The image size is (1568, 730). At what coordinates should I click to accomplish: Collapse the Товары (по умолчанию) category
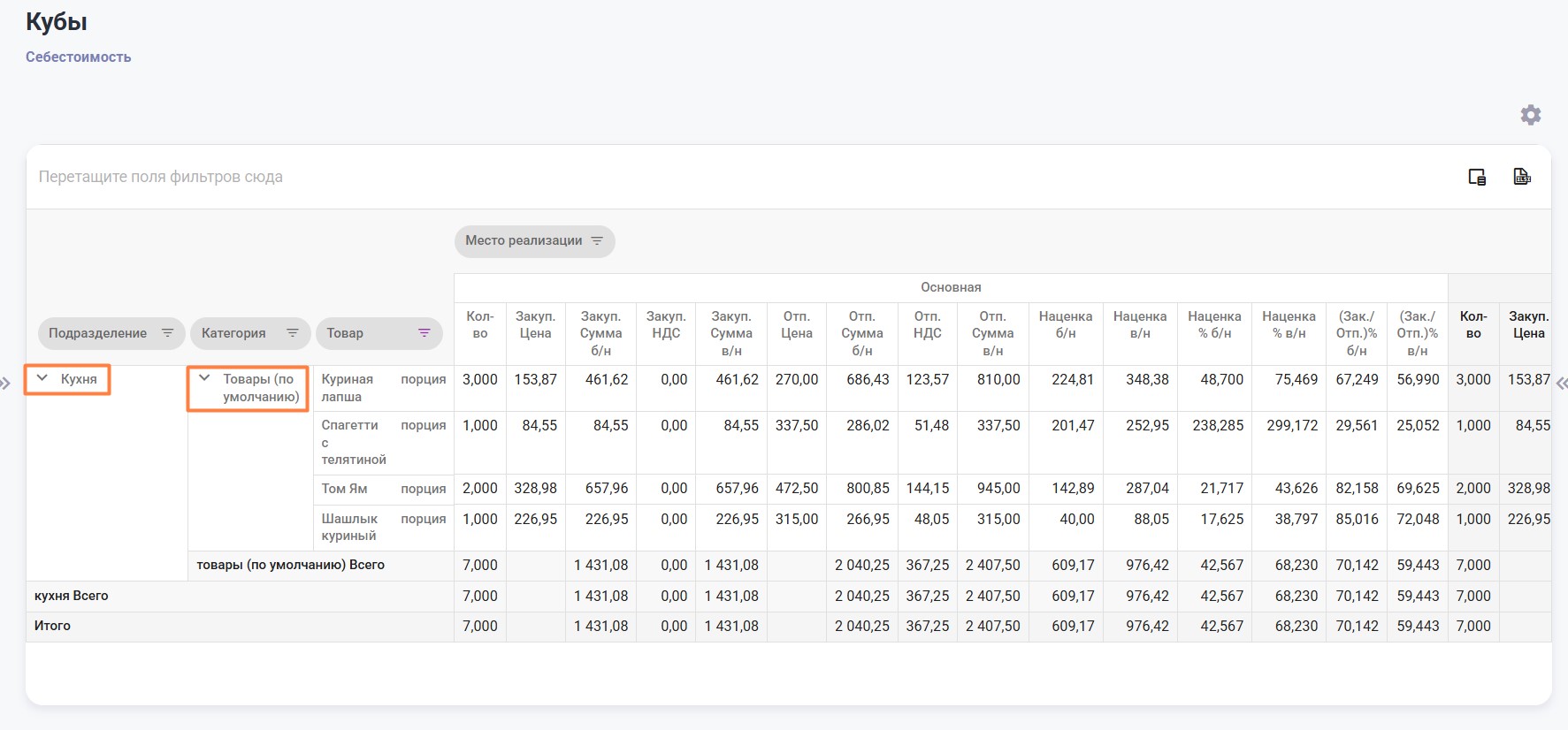click(x=204, y=378)
